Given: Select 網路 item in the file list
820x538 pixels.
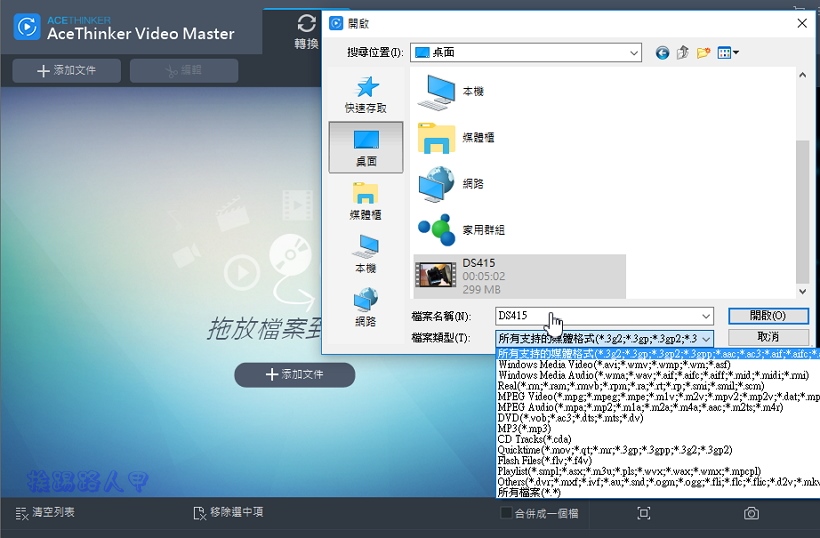Looking at the screenshot, I should [x=451, y=184].
